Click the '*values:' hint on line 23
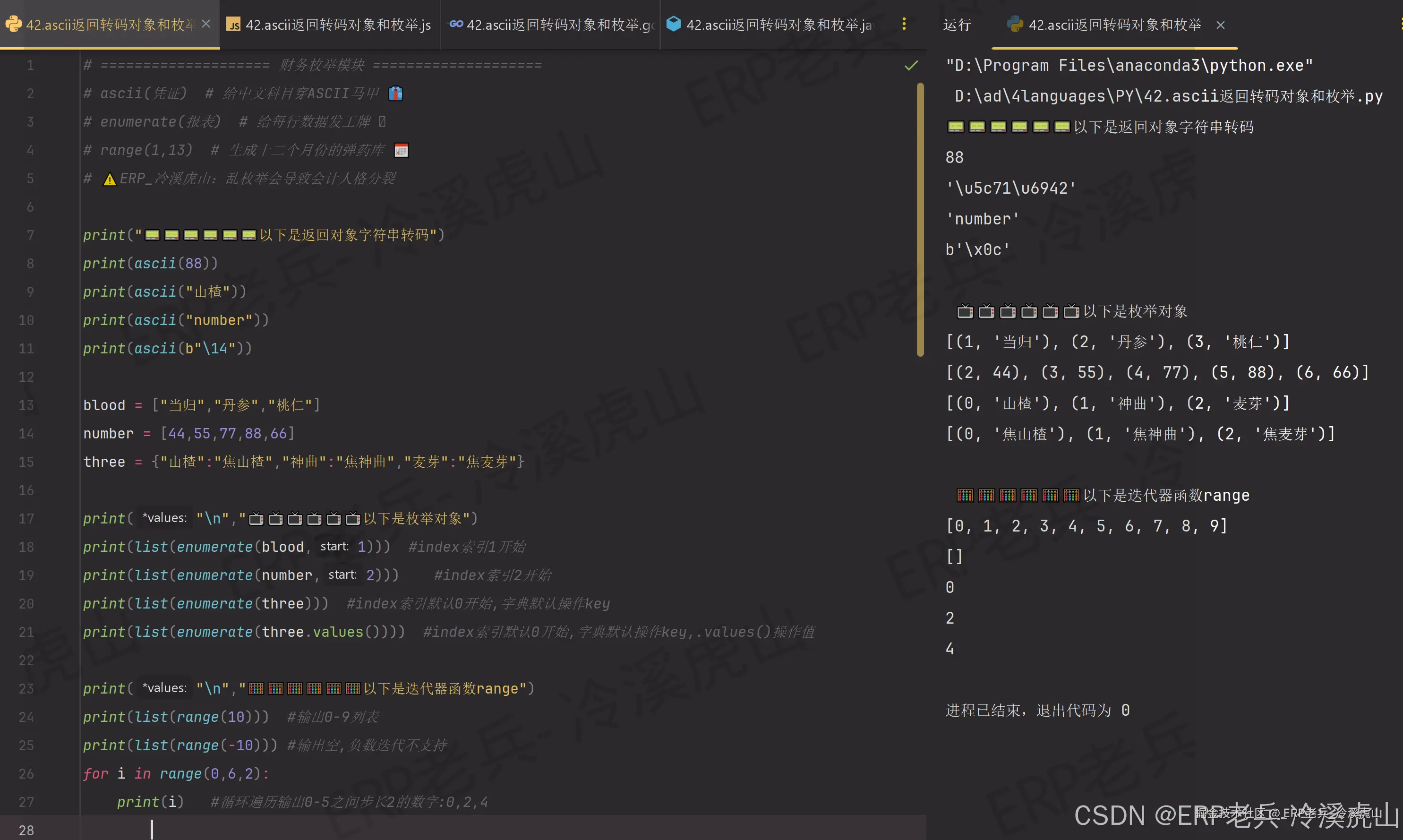 [x=164, y=688]
